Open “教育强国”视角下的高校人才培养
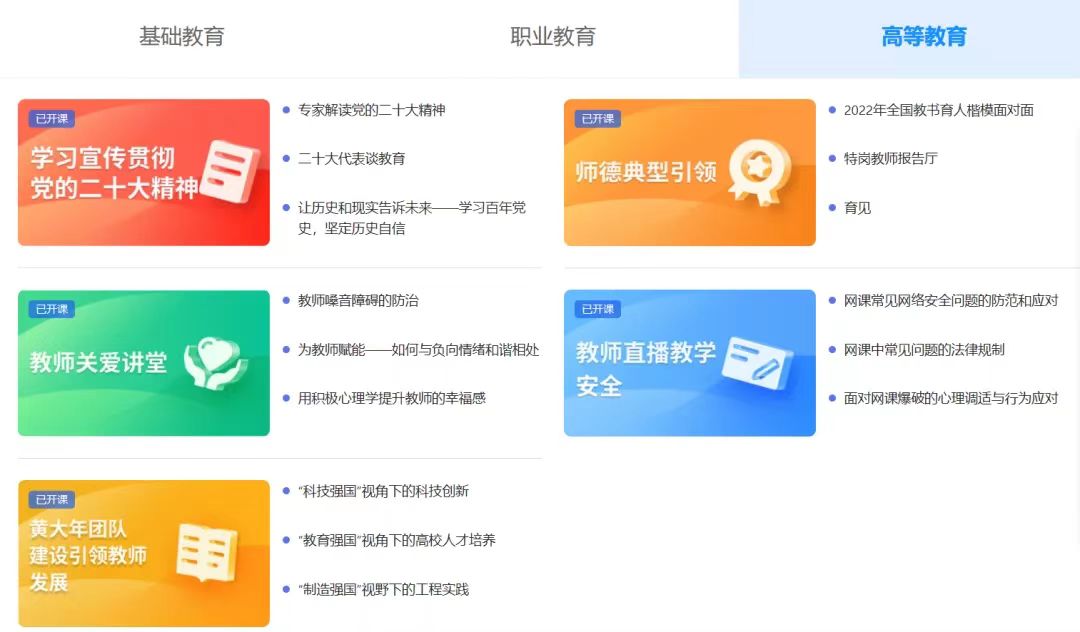 click(397, 540)
